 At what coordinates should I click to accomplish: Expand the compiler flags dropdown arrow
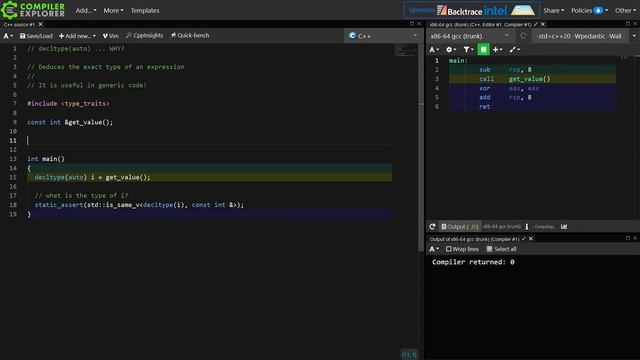click(634, 36)
